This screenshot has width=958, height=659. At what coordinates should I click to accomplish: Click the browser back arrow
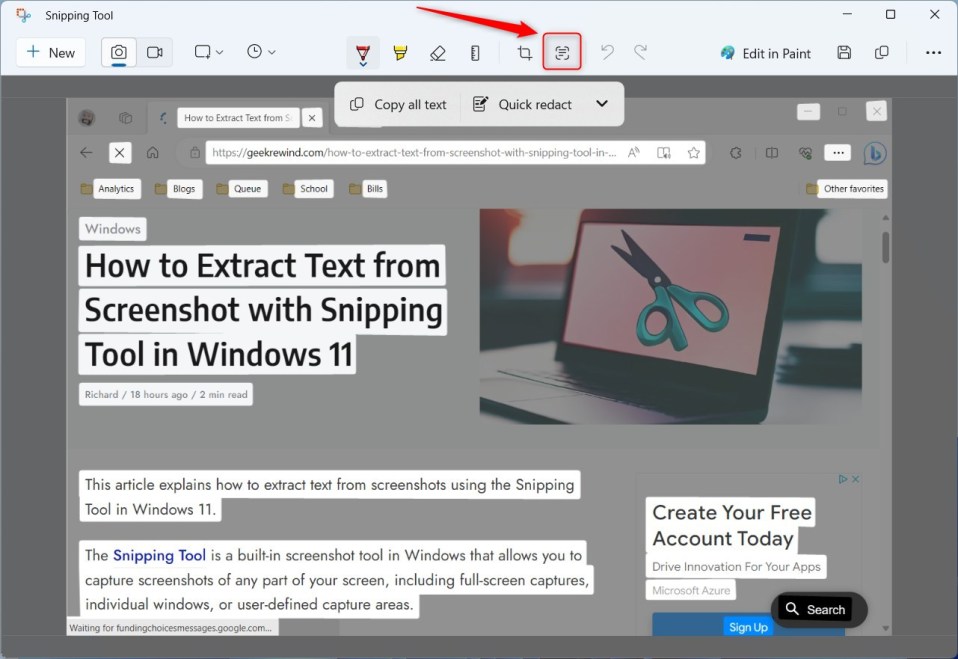[86, 153]
